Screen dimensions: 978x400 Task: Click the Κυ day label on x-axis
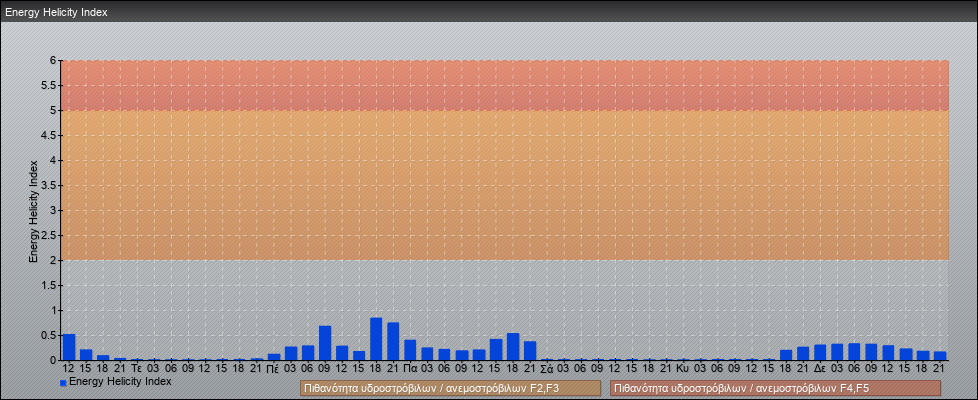[682, 368]
